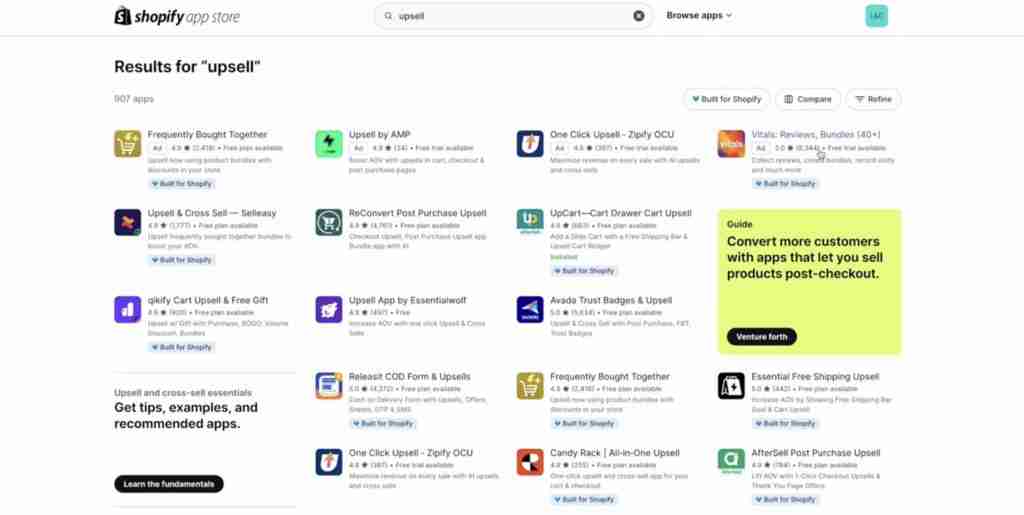Open the yellow Guide card headline
1024x515 pixels.
tap(805, 257)
